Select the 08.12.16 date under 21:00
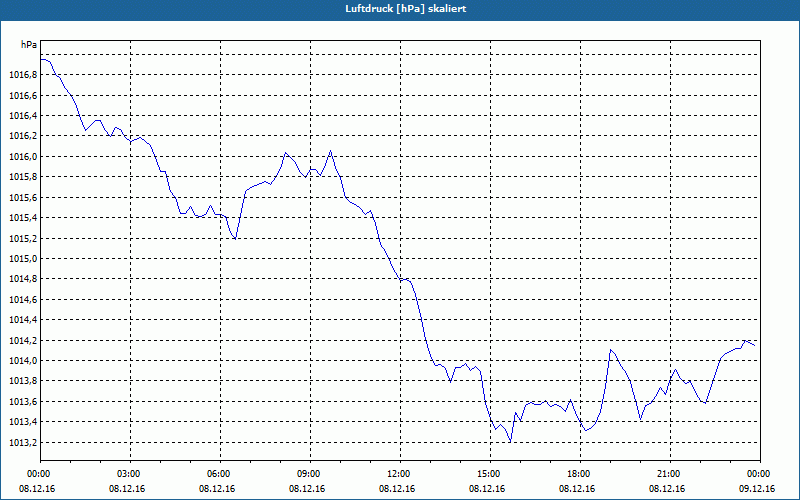800x500 pixels. pos(667,488)
